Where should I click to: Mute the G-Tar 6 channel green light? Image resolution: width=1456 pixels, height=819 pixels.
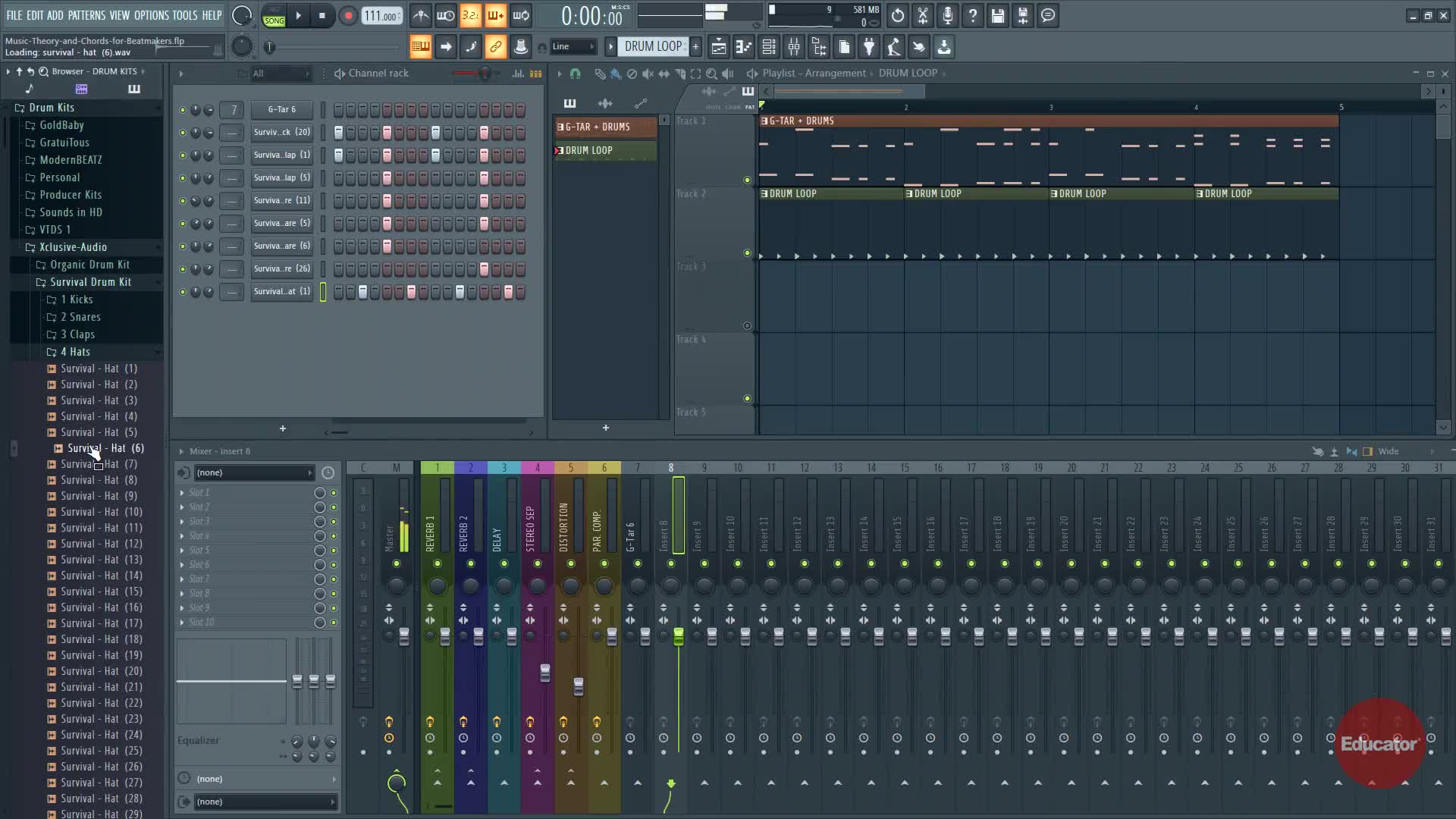[x=182, y=110]
